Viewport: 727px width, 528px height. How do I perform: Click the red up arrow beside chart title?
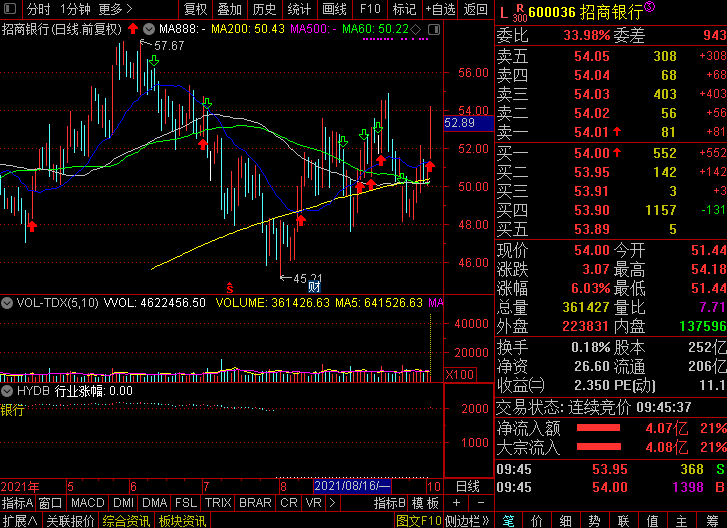click(133, 29)
